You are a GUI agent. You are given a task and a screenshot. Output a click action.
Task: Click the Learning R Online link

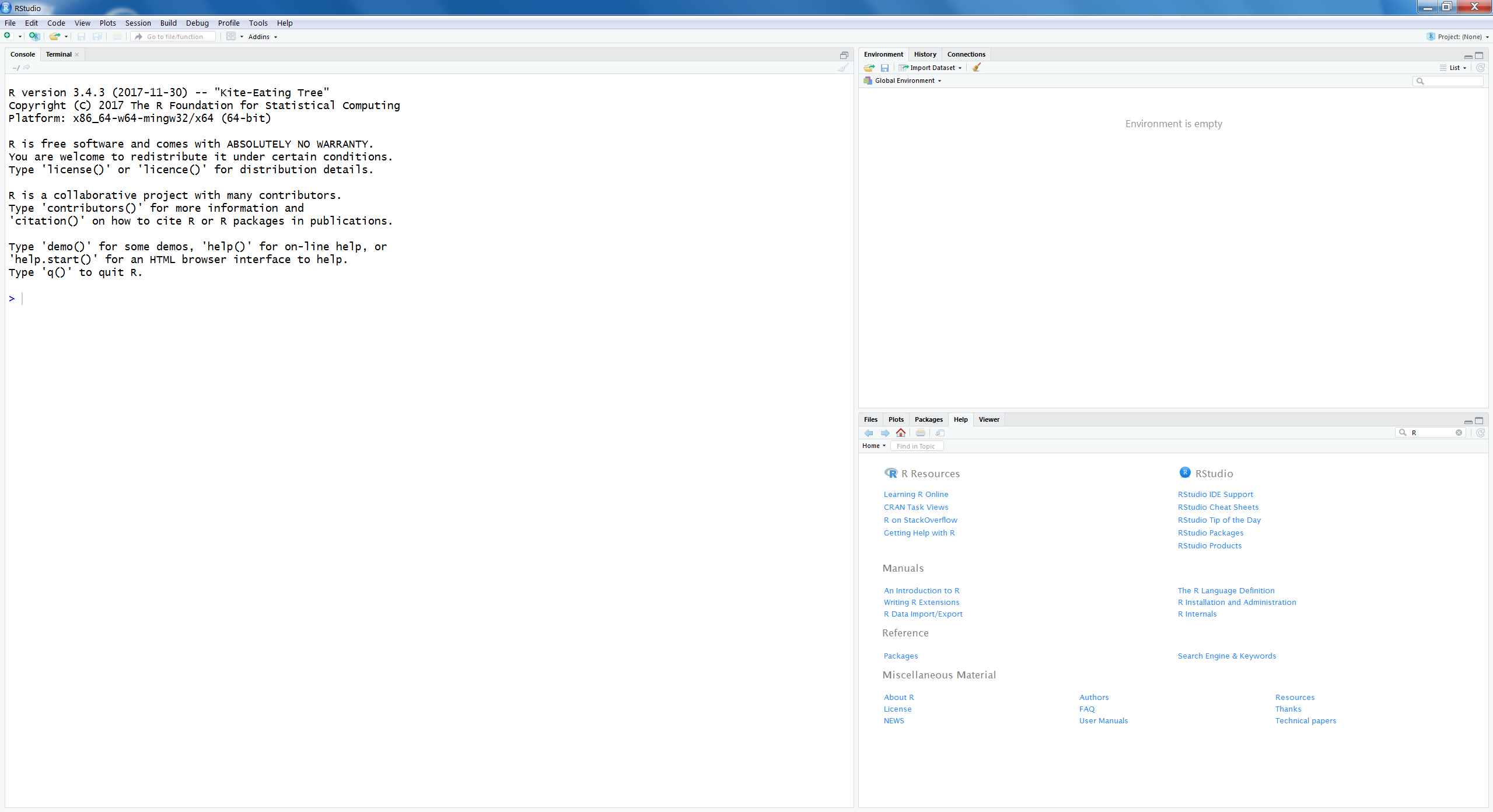tap(915, 494)
